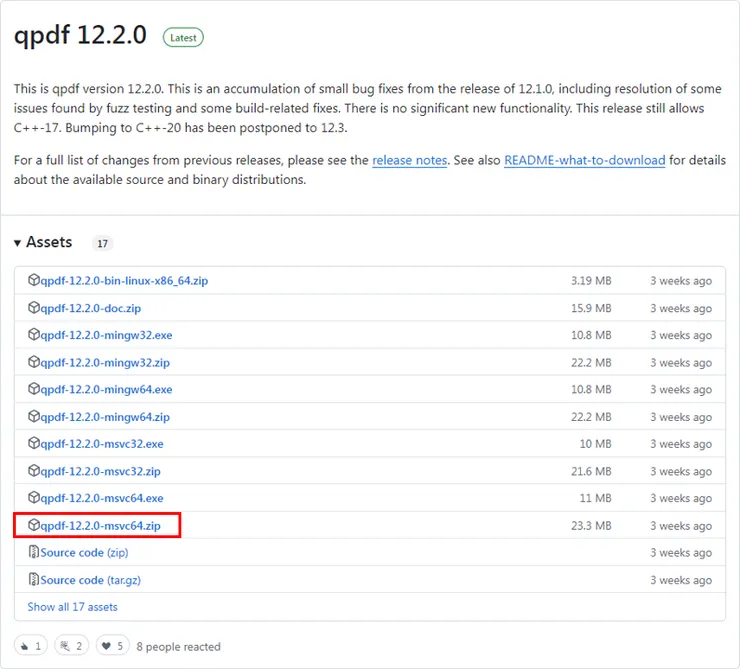Toggle the thumbs up reaction
Image resolution: width=740 pixels, height=669 pixels.
pyautogui.click(x=31, y=645)
